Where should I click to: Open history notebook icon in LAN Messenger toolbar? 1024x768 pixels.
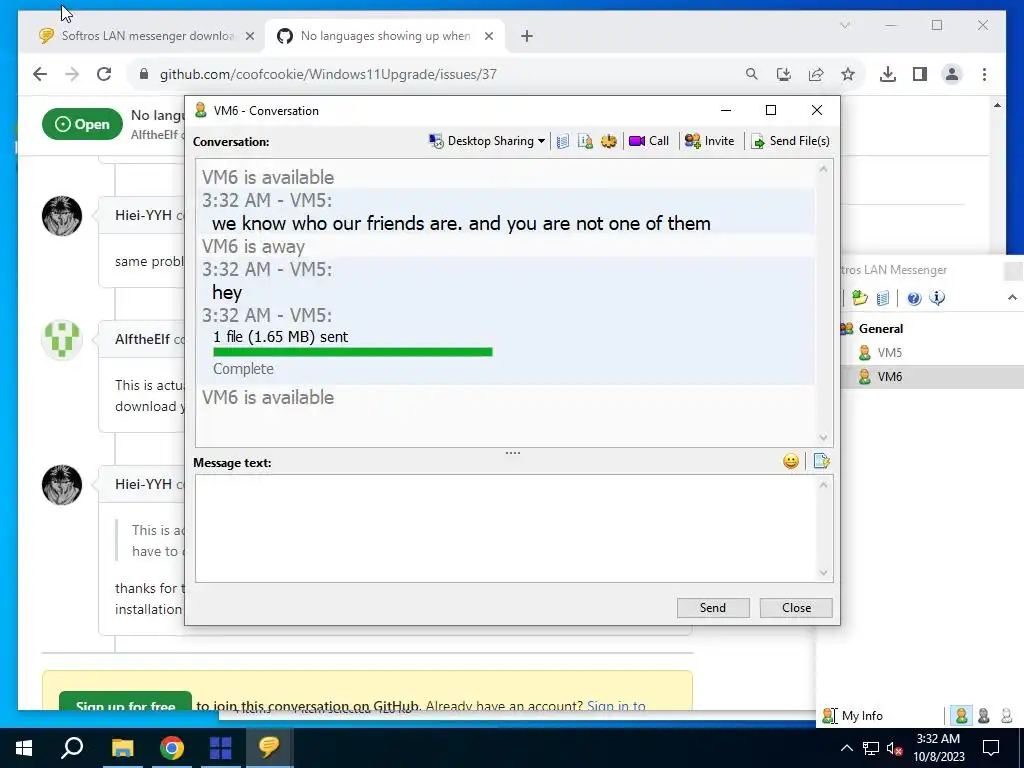point(883,298)
